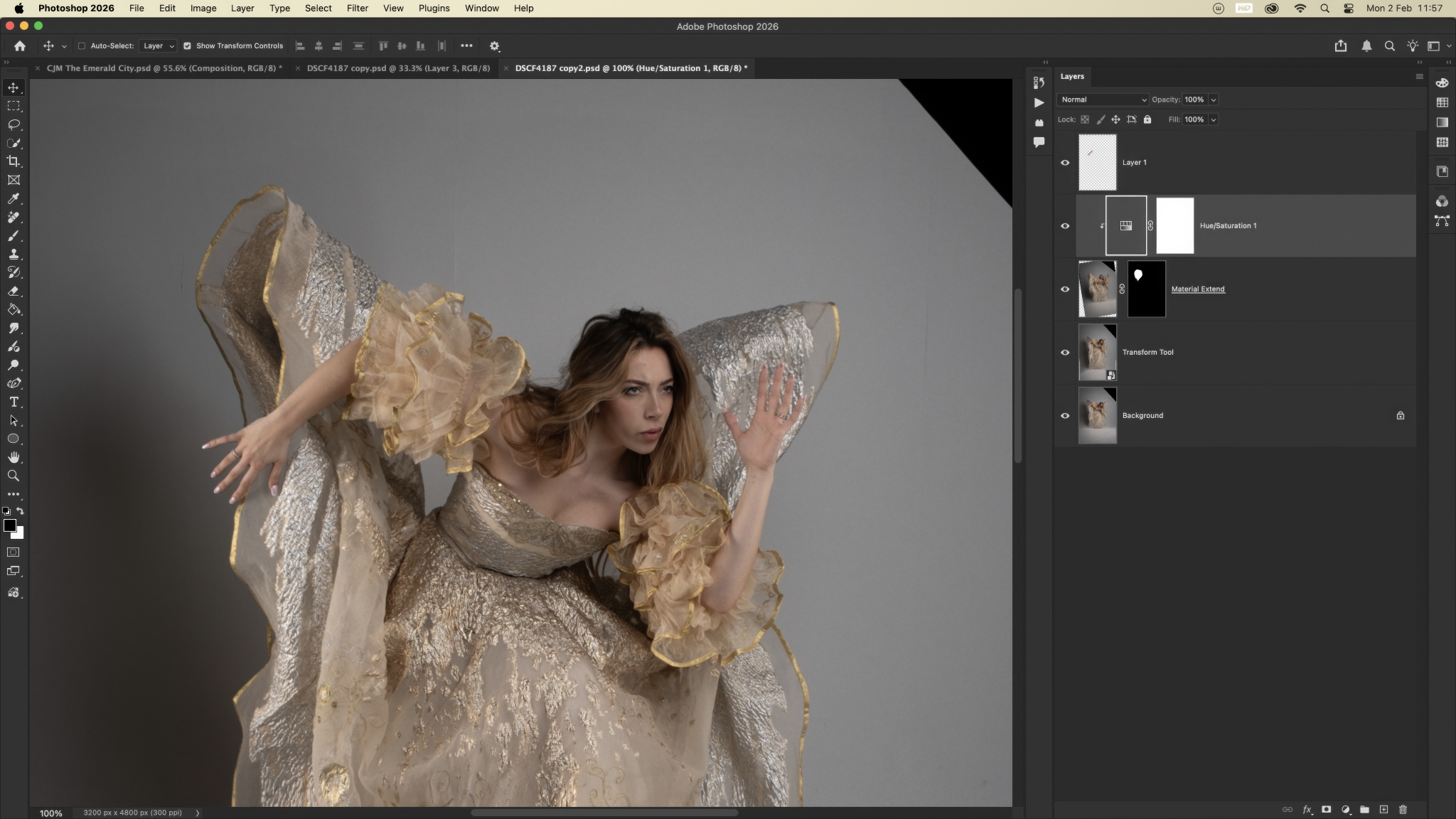
Task: Select the Crop tool
Action: click(x=14, y=161)
